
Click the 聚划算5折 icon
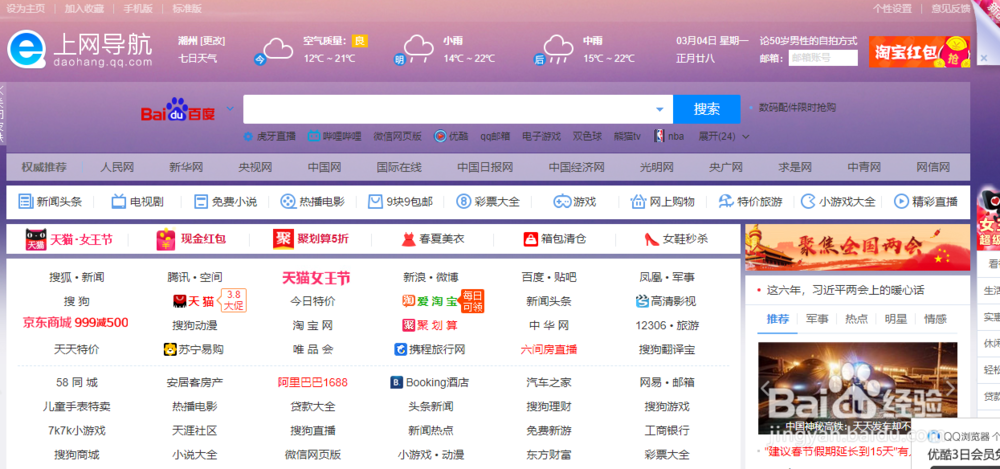coord(283,239)
